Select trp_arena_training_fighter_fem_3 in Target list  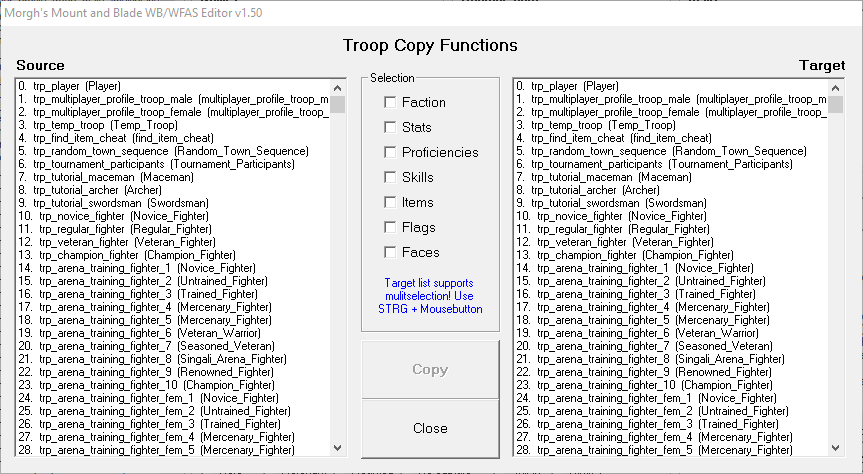(671, 424)
